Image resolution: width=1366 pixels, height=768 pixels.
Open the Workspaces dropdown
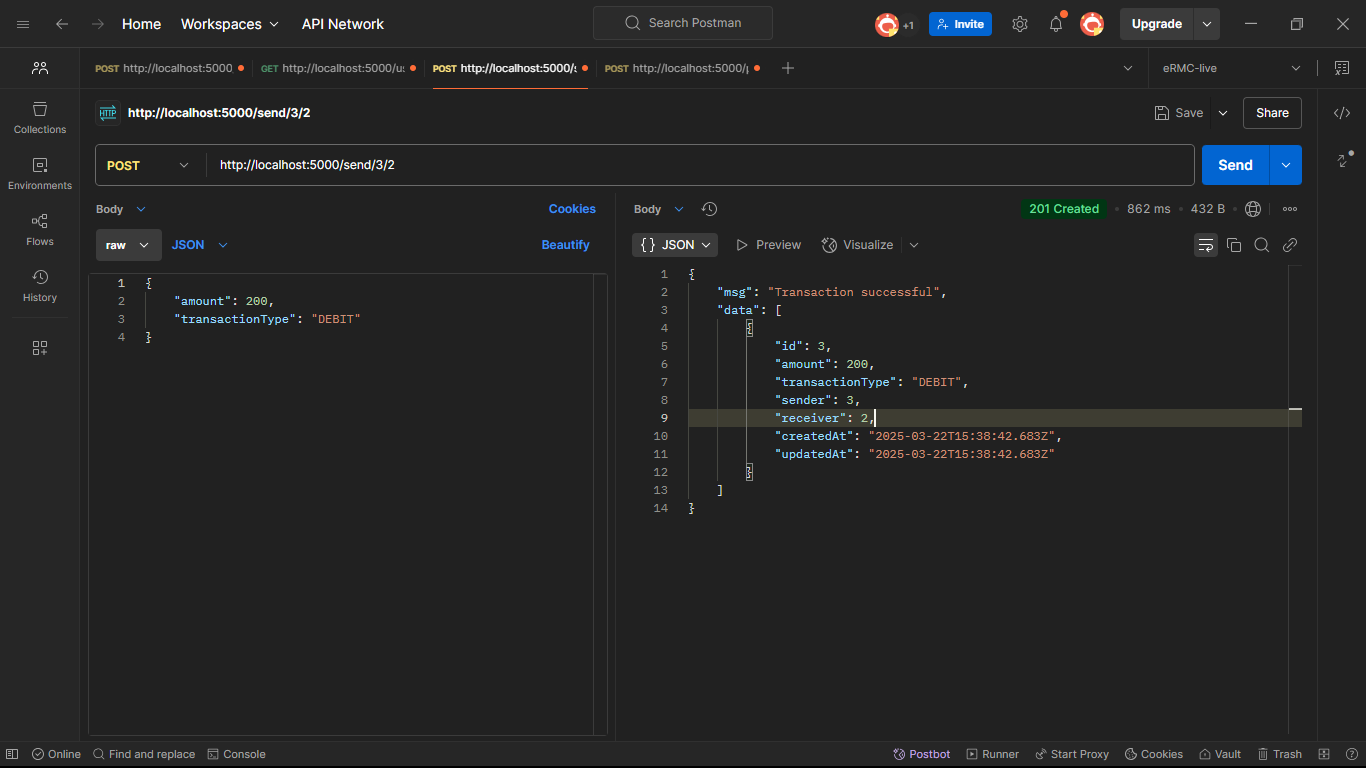click(x=230, y=24)
